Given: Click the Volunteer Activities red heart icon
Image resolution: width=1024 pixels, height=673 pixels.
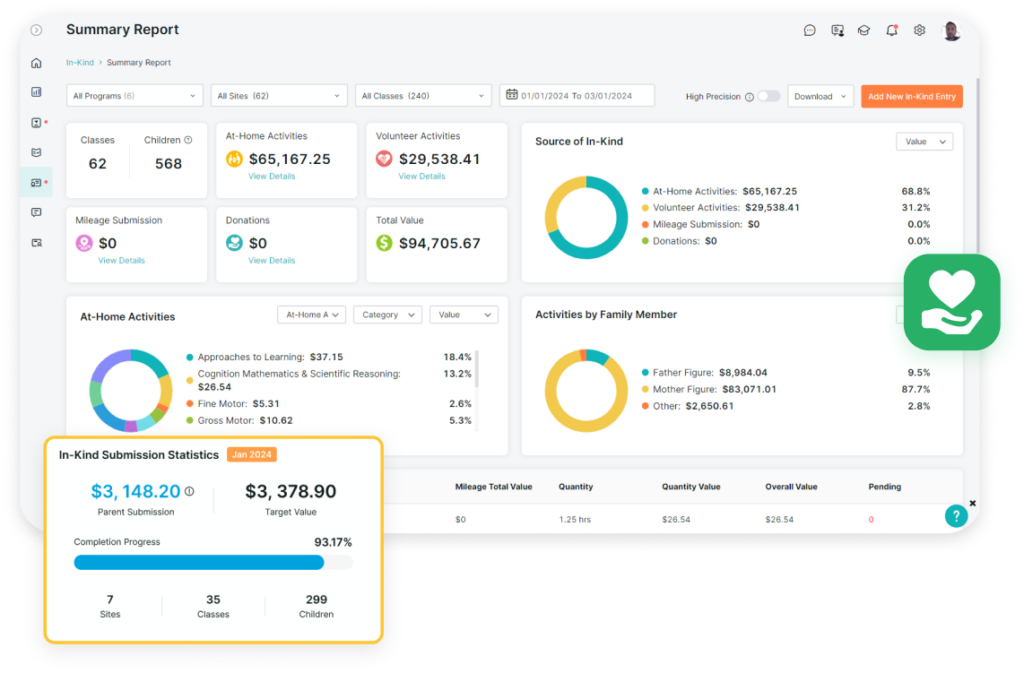Looking at the screenshot, I should point(384,159).
